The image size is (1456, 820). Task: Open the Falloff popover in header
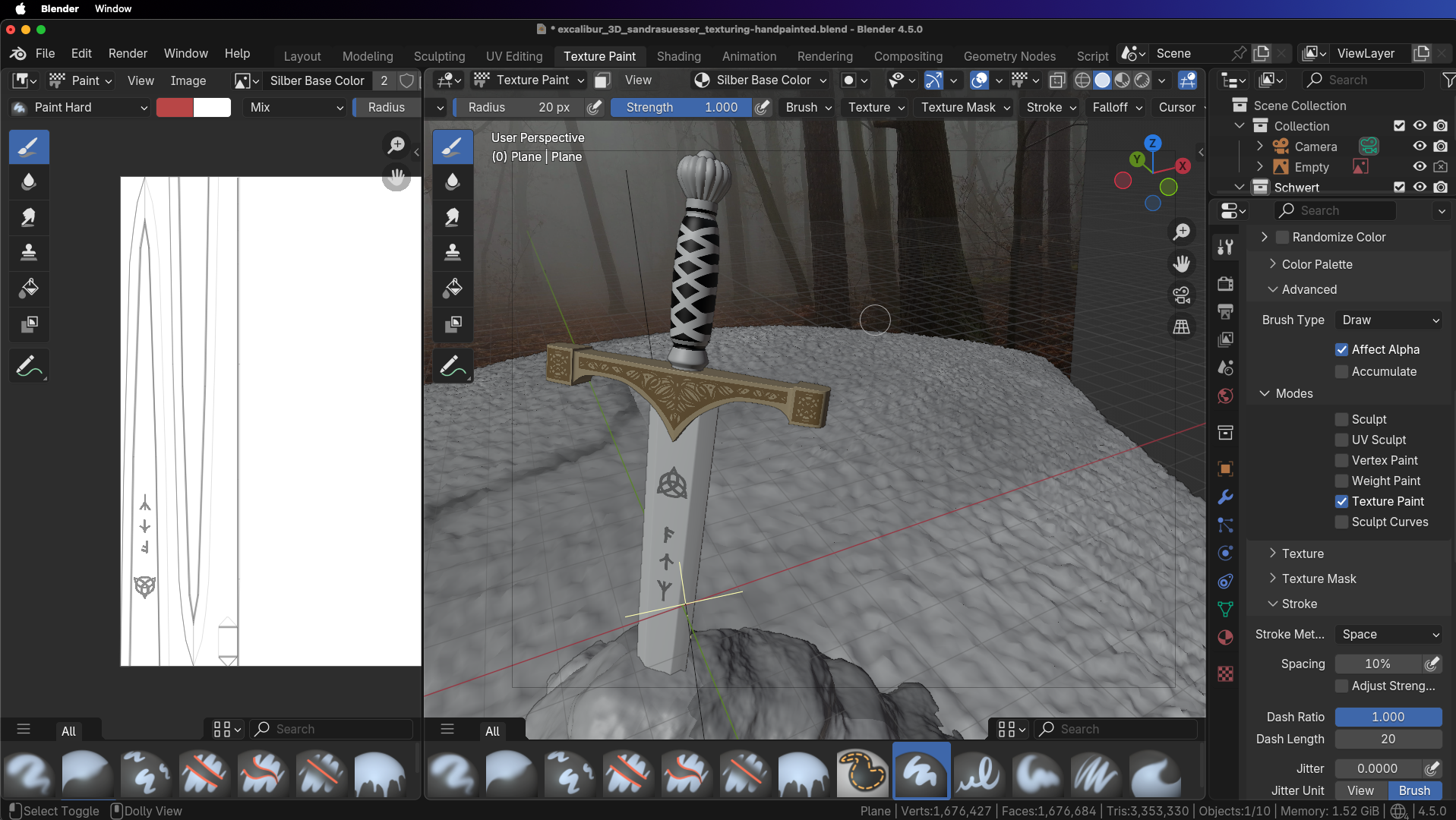pos(1116,108)
